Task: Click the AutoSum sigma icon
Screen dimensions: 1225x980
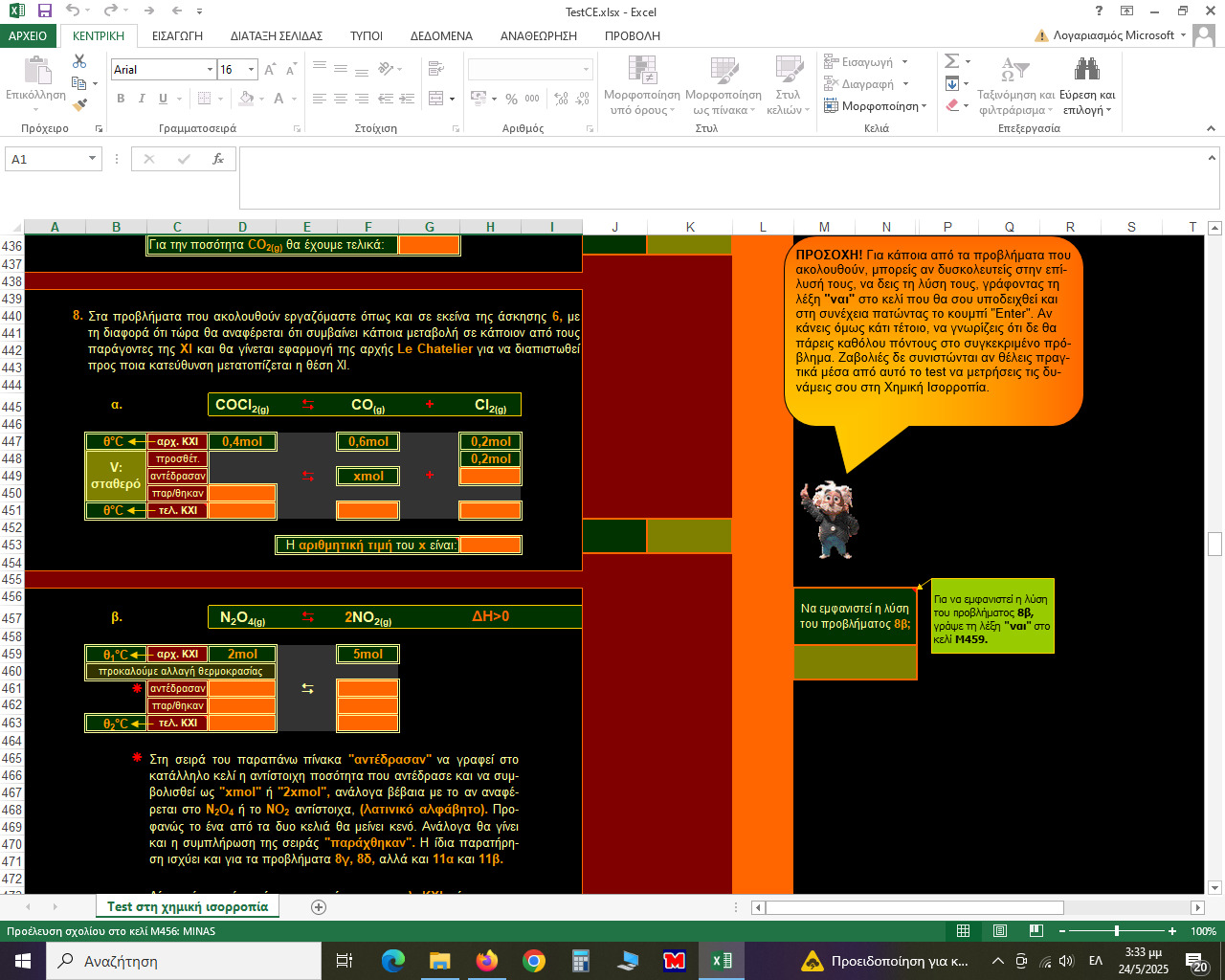Action: click(x=951, y=61)
